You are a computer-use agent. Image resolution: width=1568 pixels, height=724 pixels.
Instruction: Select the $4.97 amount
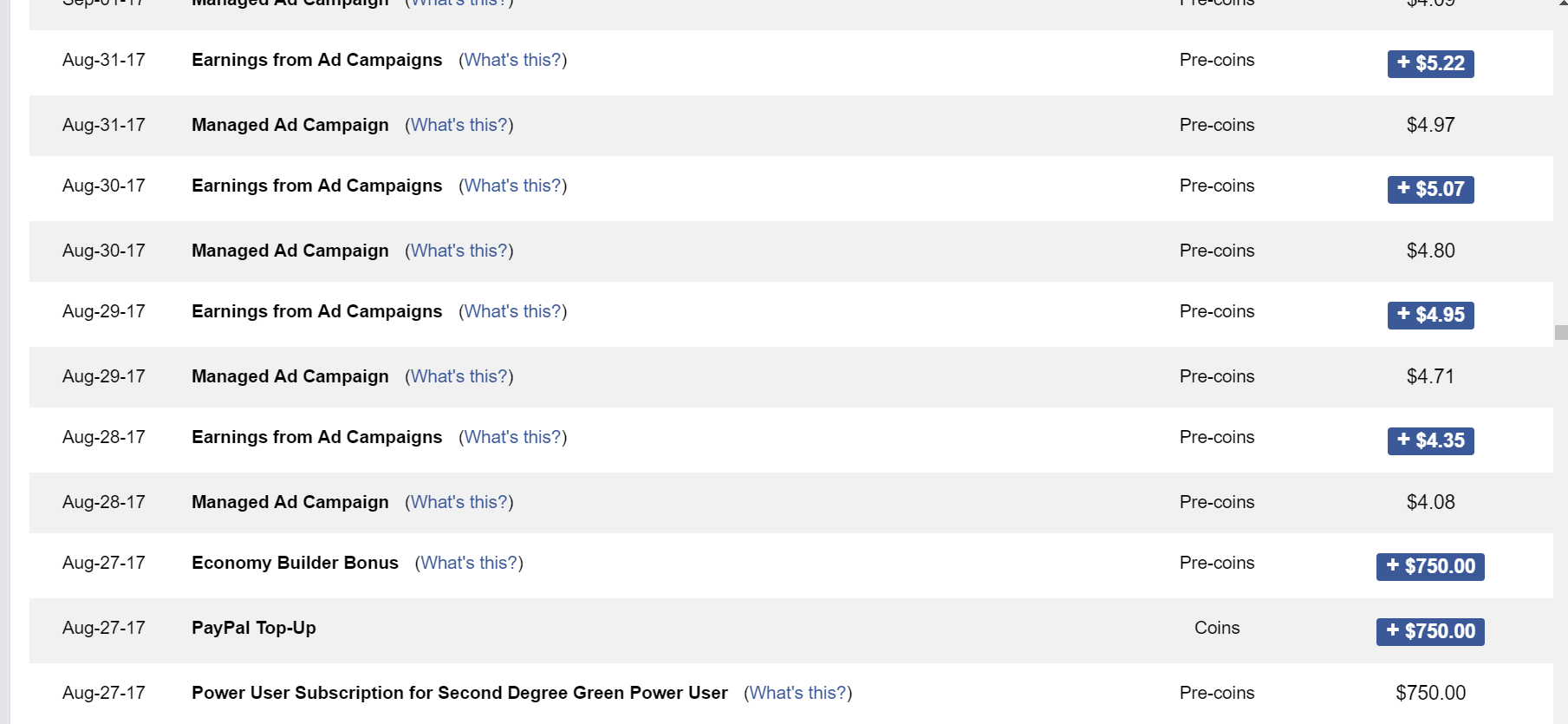point(1430,125)
